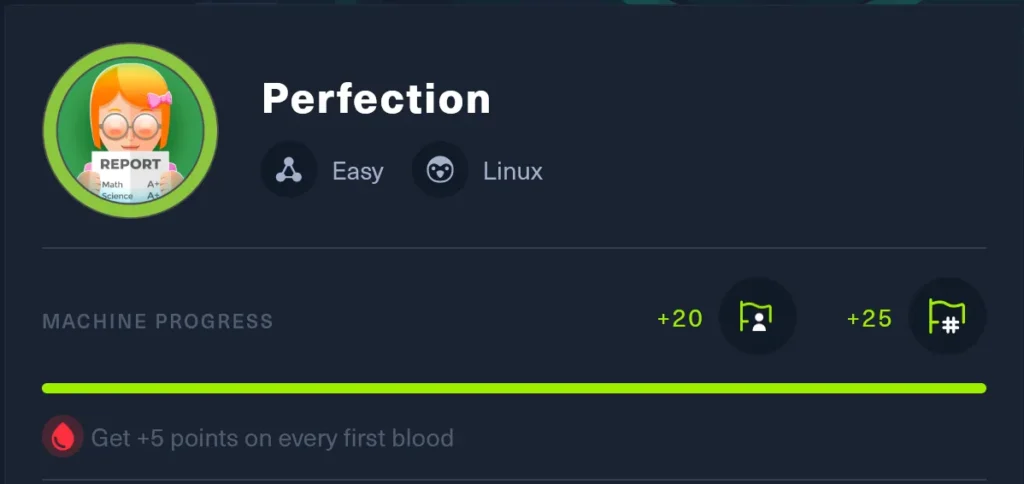Screen dimensions: 1024x484
Task: Select the Linux label text
Action: [513, 171]
